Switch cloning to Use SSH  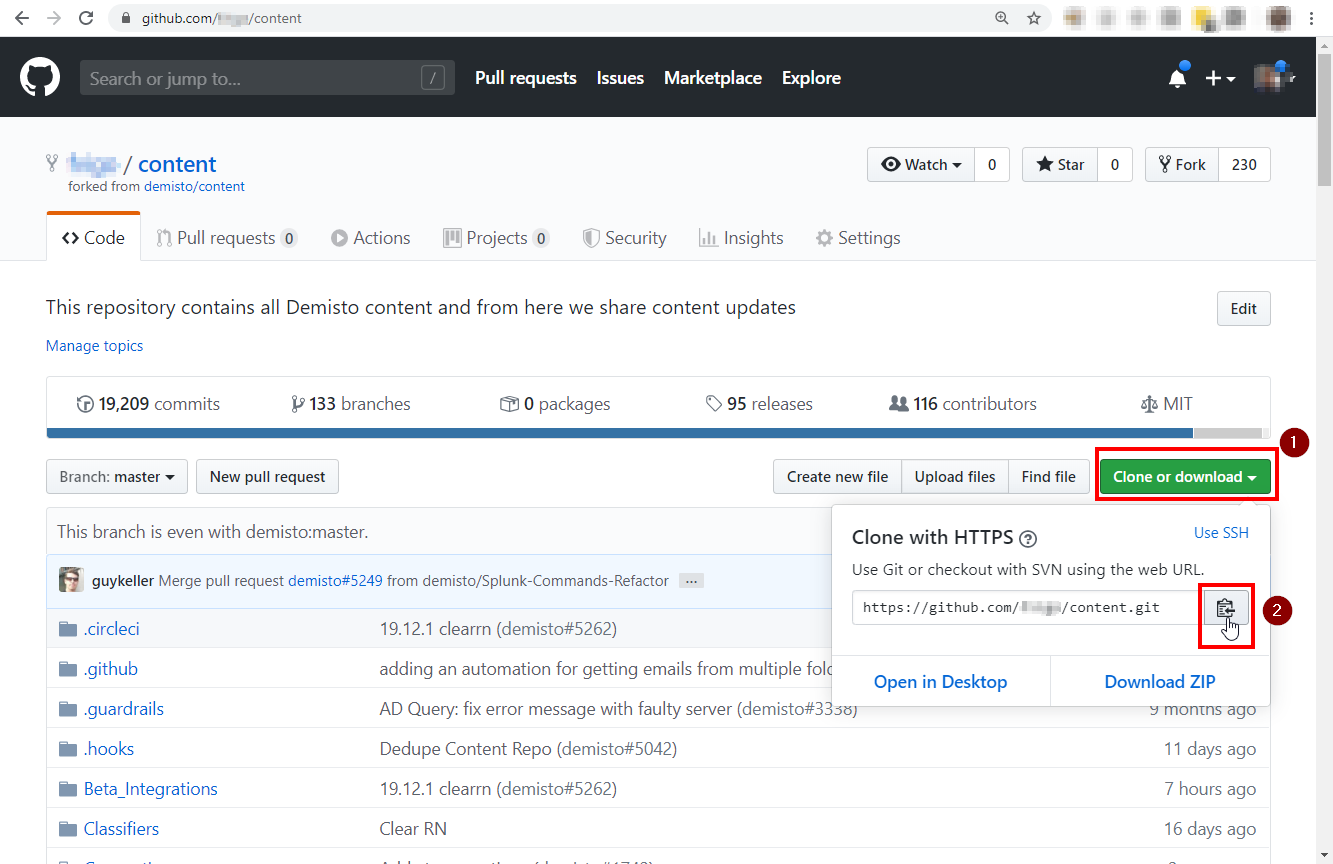coord(1220,532)
